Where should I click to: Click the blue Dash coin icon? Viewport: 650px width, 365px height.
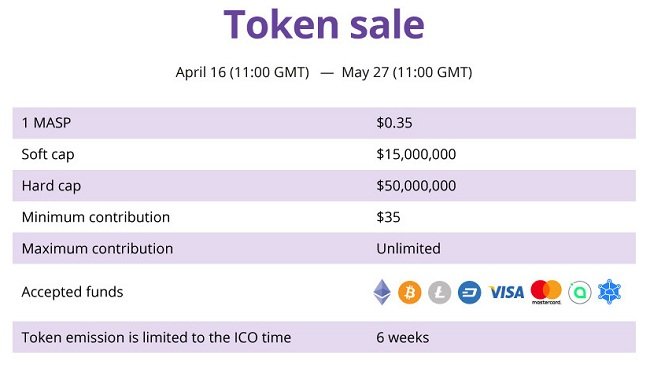(469, 292)
